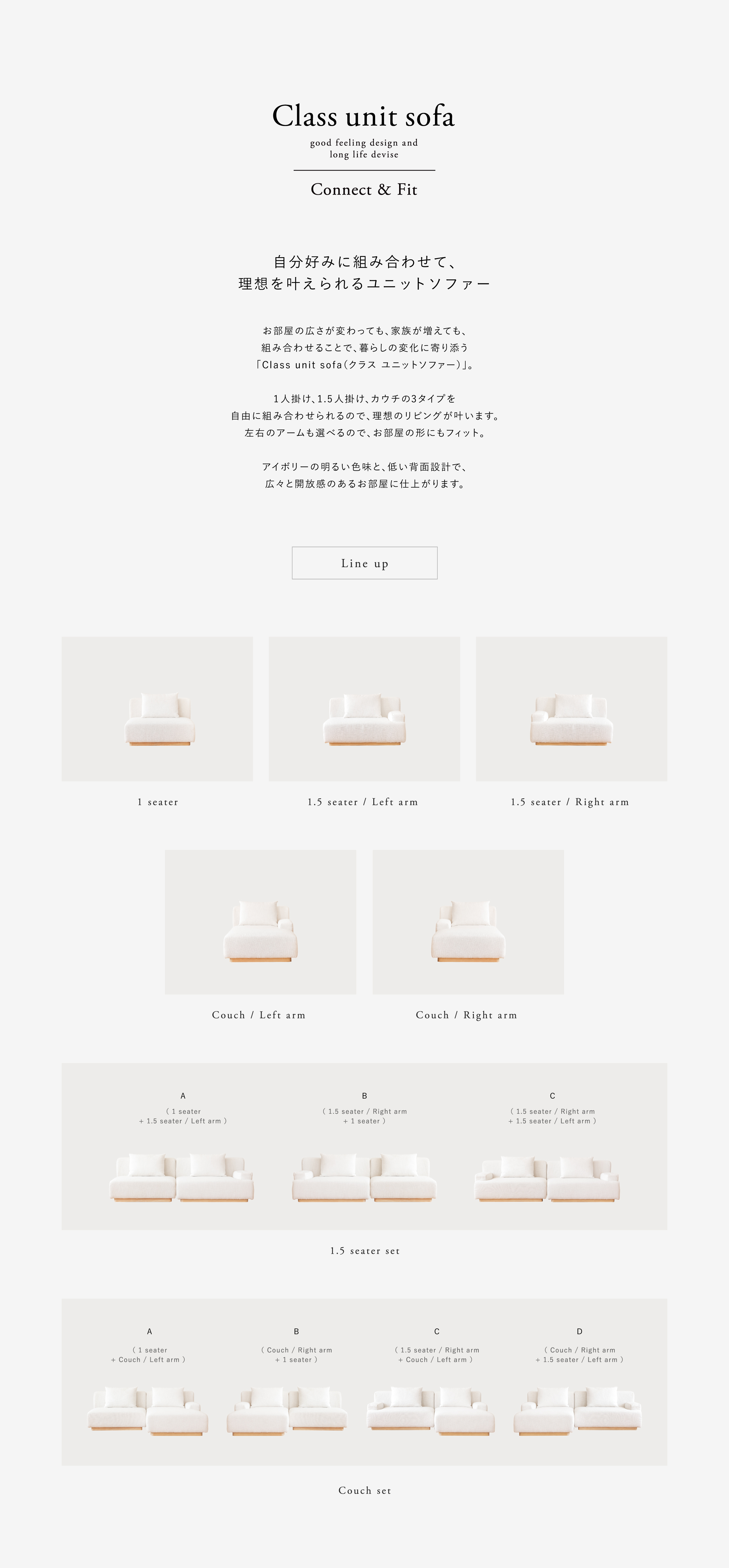Click the '1.5 seater / Right arm' caption
The height and width of the screenshot is (1568, 729).
pos(570,802)
